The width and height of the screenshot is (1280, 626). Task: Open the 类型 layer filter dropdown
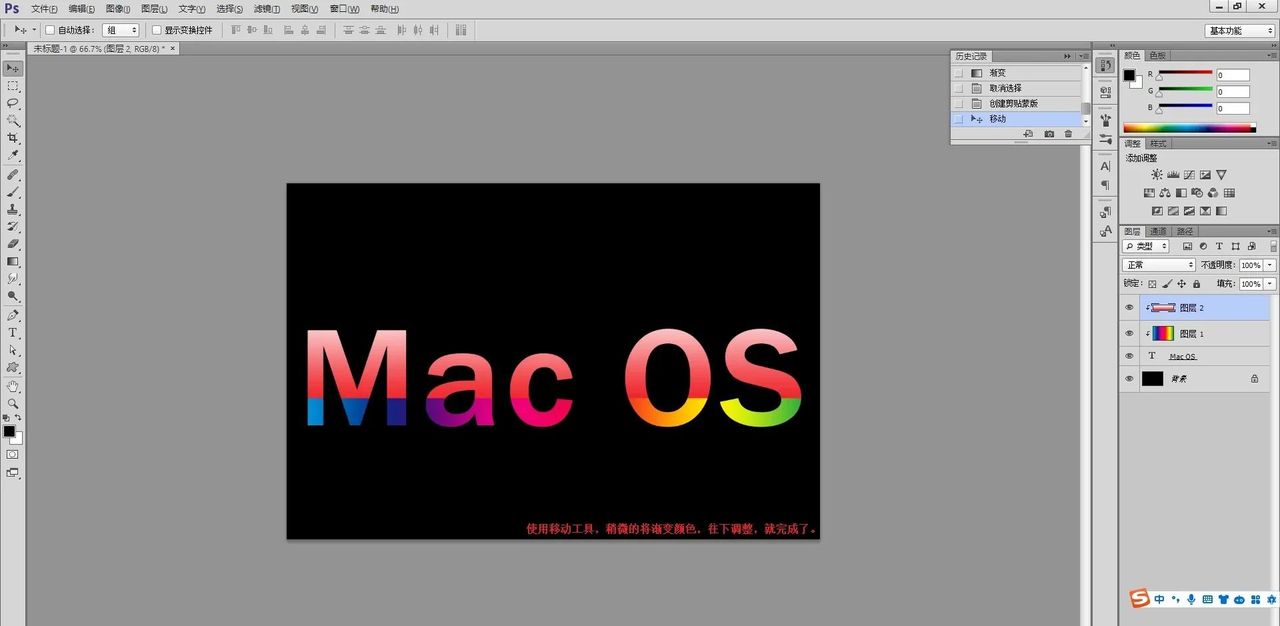click(x=1146, y=246)
